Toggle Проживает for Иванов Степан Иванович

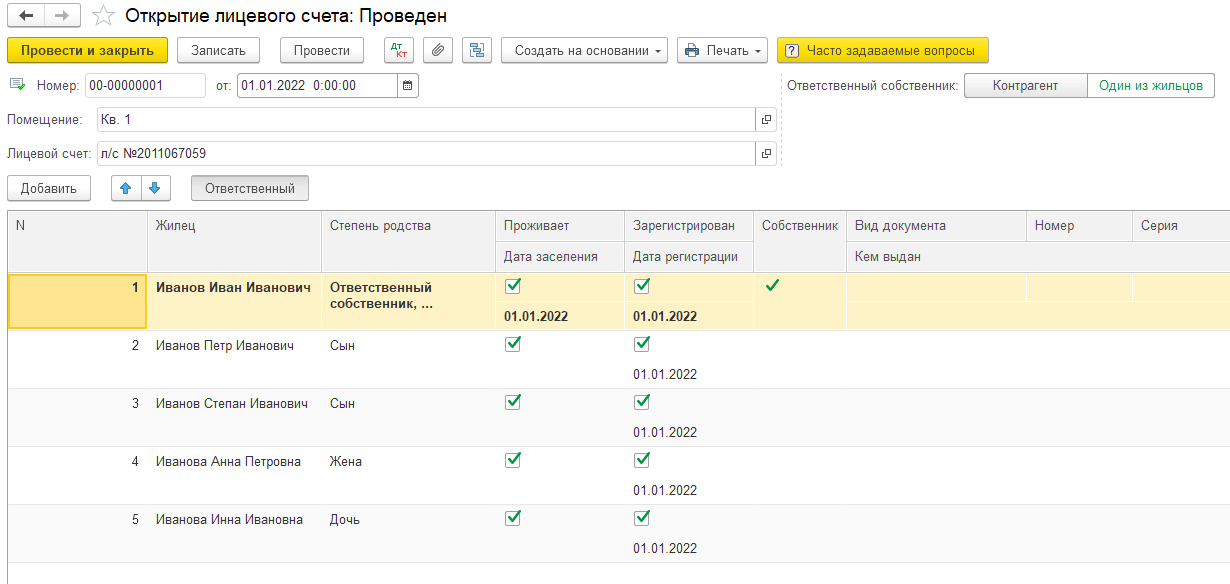point(513,402)
